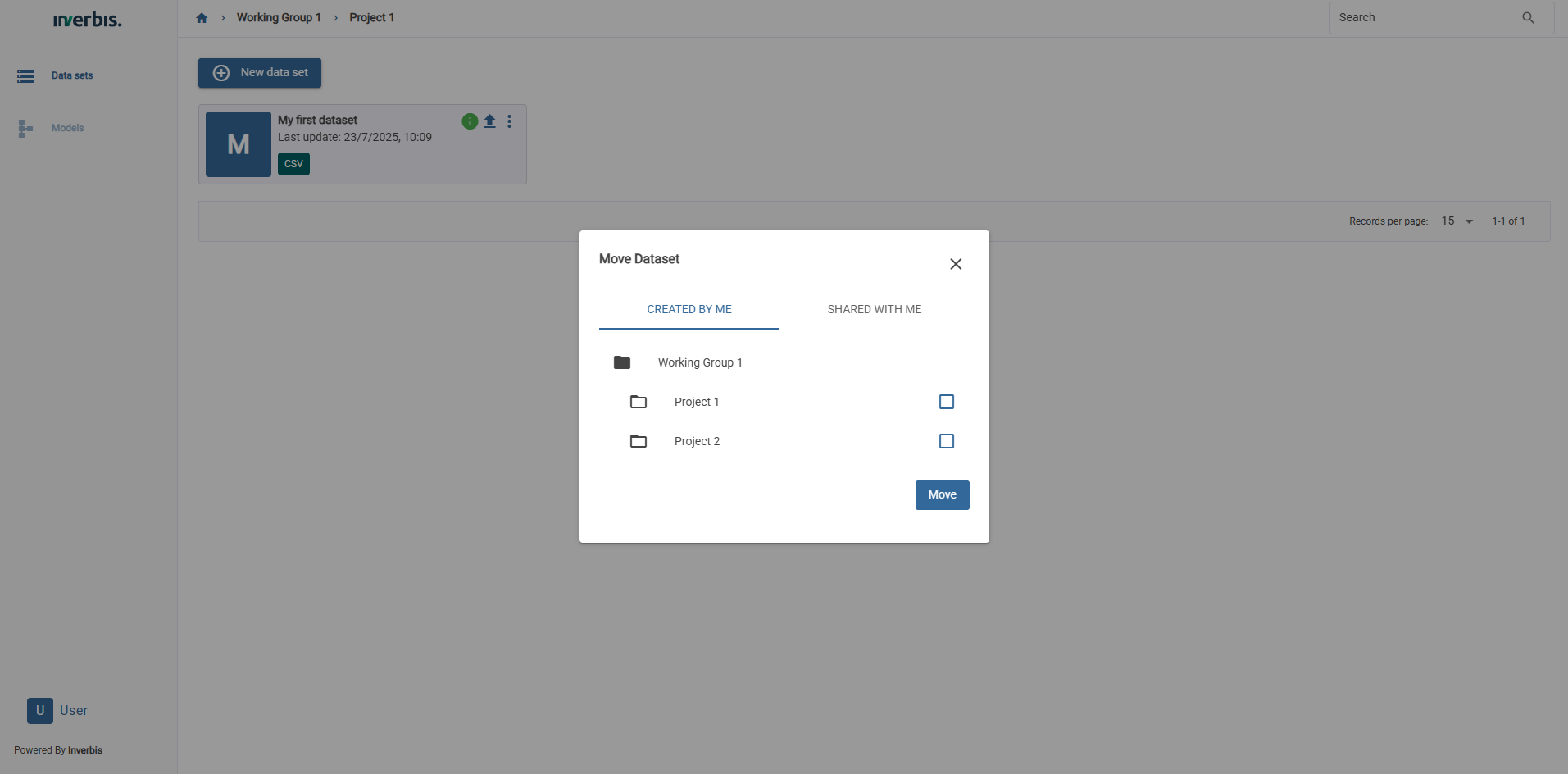The height and width of the screenshot is (774, 1568).
Task: Tick the Project 2 checkbox
Action: point(947,441)
